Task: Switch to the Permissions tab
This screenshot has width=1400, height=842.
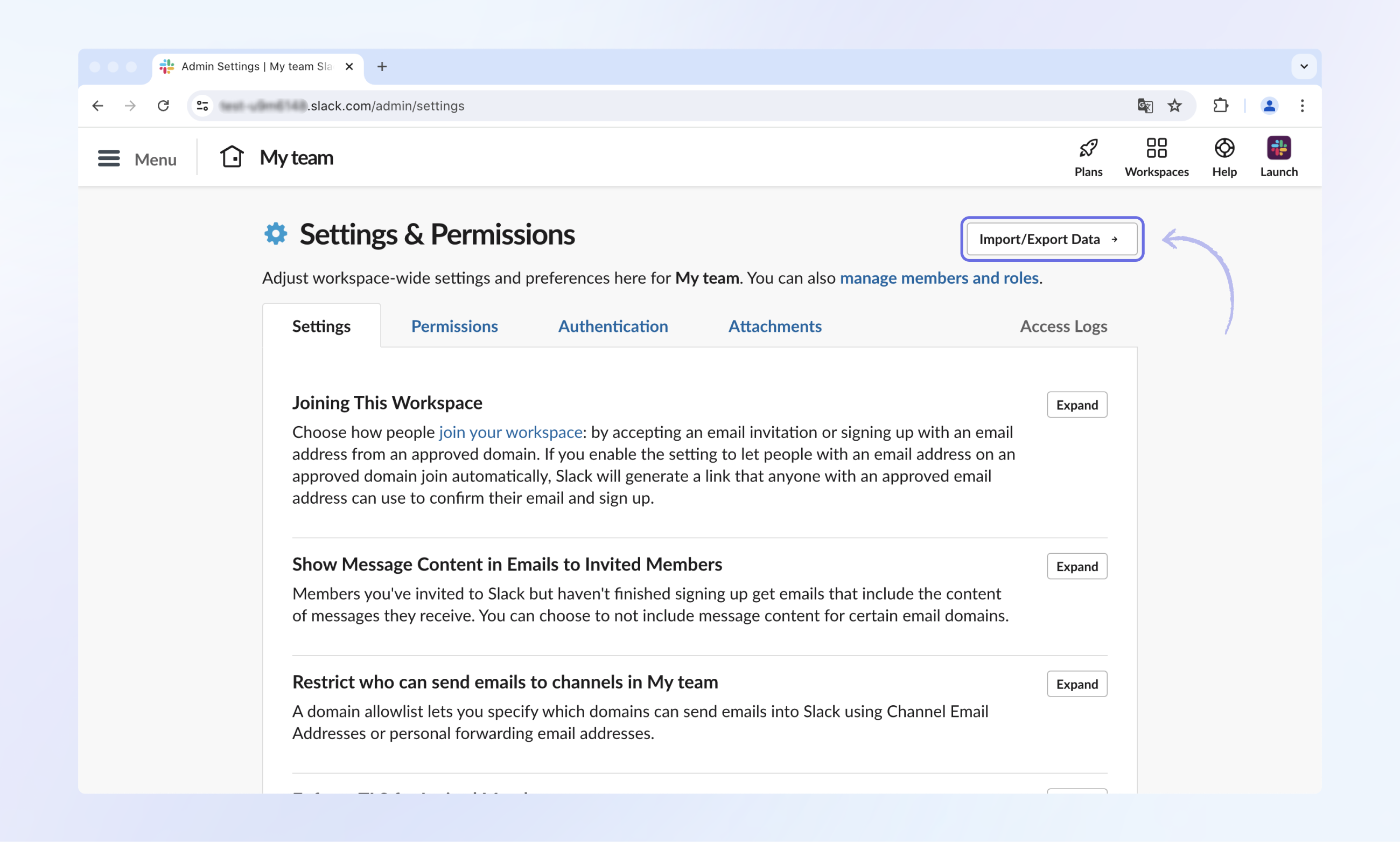Action: tap(454, 326)
